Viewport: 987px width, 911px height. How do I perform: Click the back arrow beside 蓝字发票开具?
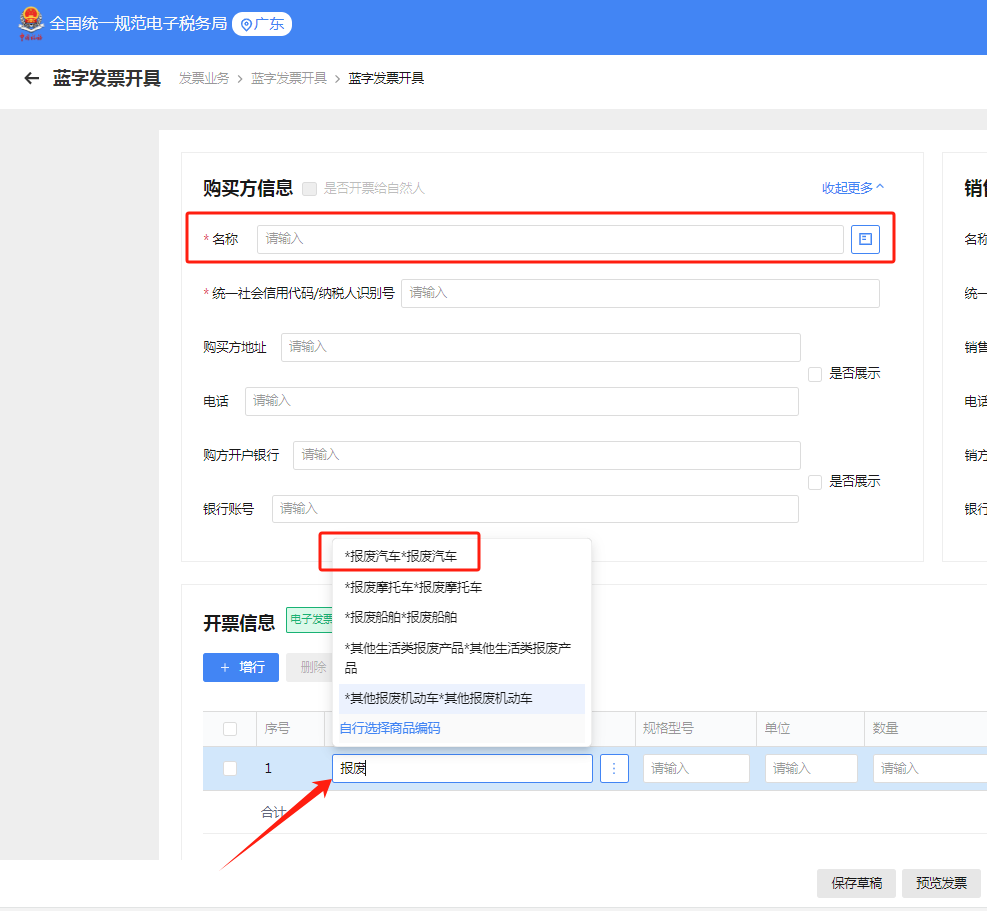(x=31, y=78)
